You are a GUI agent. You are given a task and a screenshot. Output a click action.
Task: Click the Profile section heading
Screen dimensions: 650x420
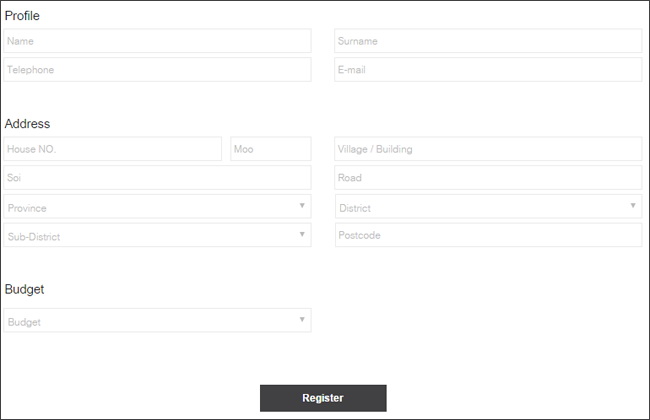[23, 16]
